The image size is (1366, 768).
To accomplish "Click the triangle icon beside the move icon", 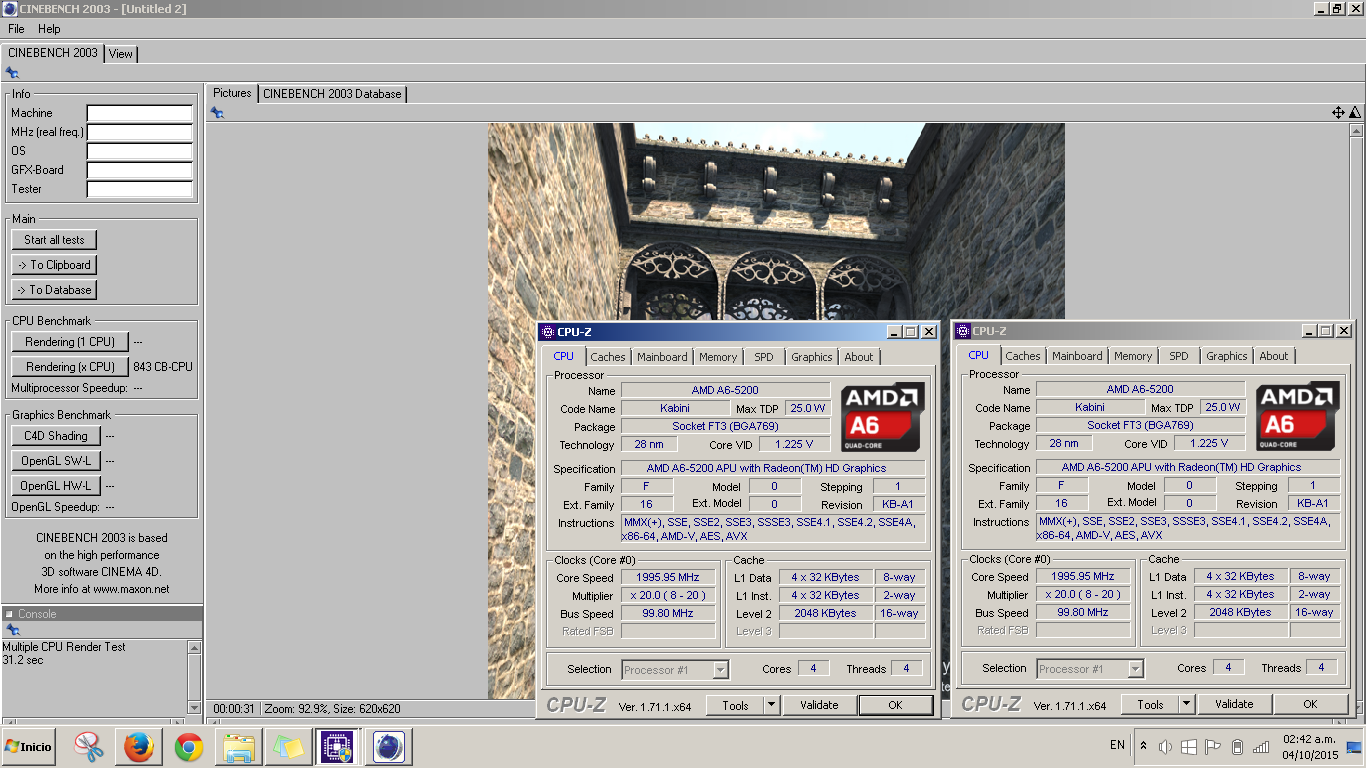I will click(1354, 113).
